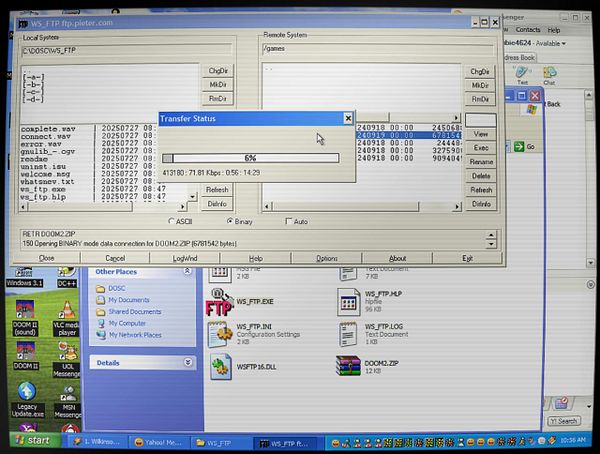Open the WS_FTP.LOG text document icon
This screenshot has width=600, height=454.
point(348,334)
